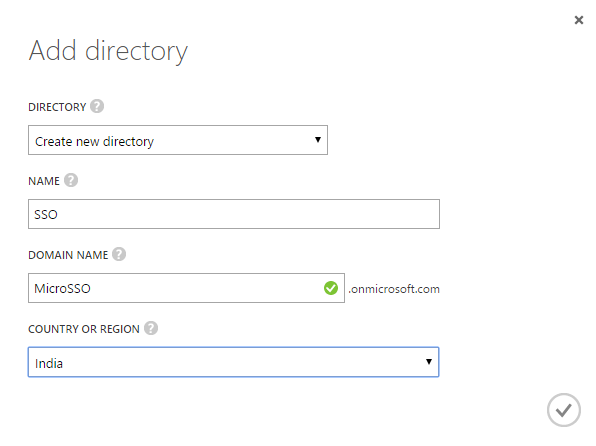Image resolution: width=596 pixels, height=446 pixels.
Task: Click the DOMAIN NAME field label
Action: 68,255
